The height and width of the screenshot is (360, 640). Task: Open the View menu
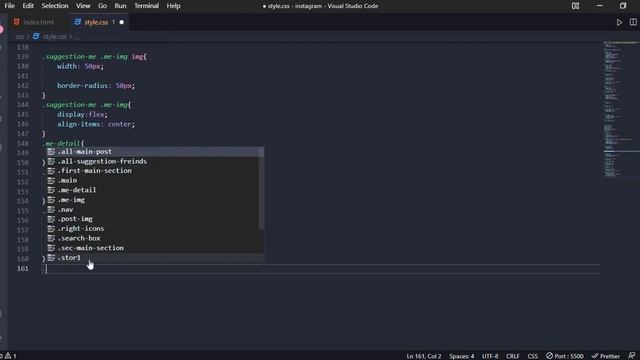[x=83, y=6]
